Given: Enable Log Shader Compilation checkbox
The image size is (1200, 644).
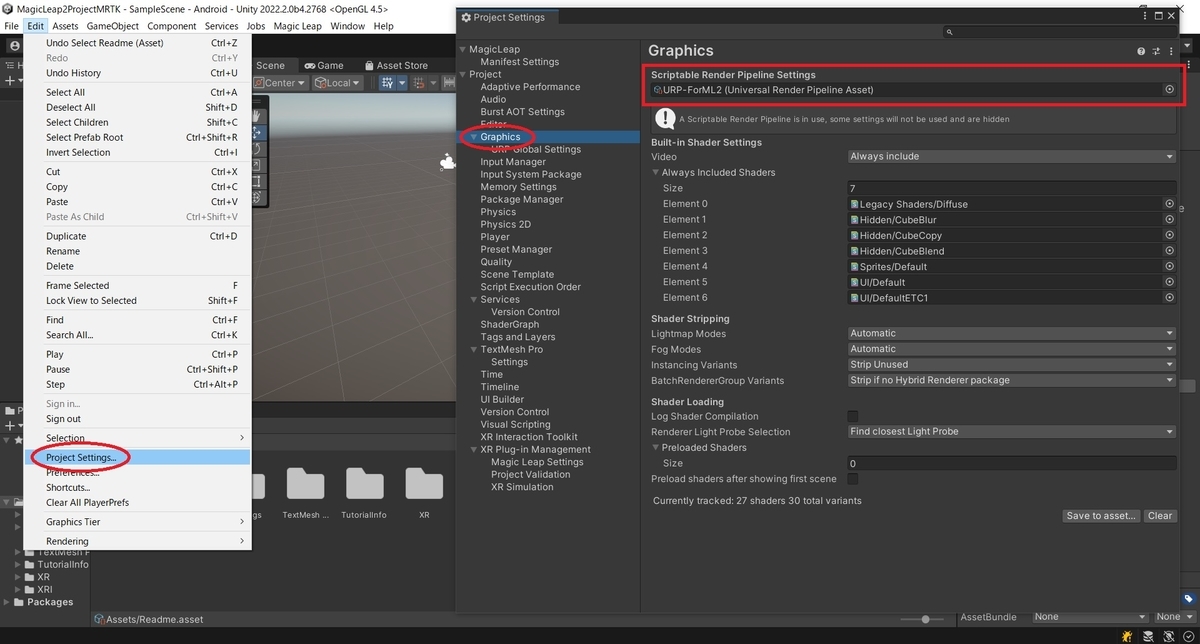Looking at the screenshot, I should coord(853,416).
